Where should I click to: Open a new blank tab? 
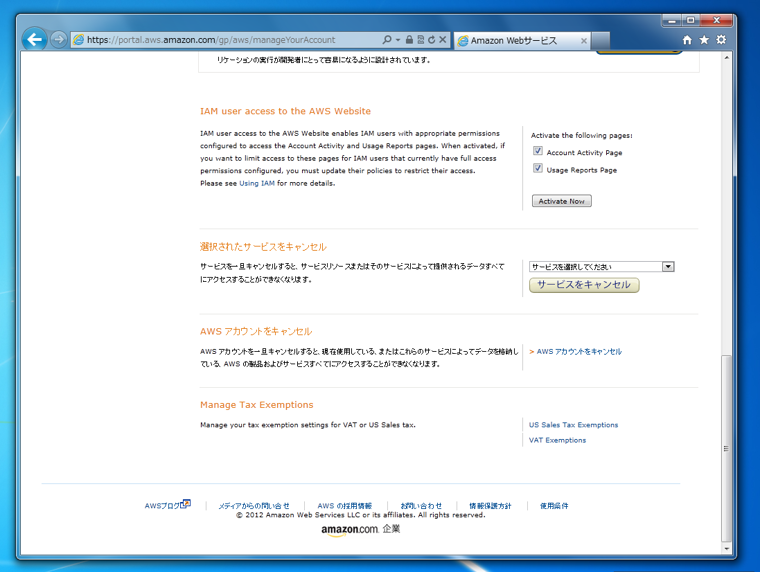pos(601,41)
